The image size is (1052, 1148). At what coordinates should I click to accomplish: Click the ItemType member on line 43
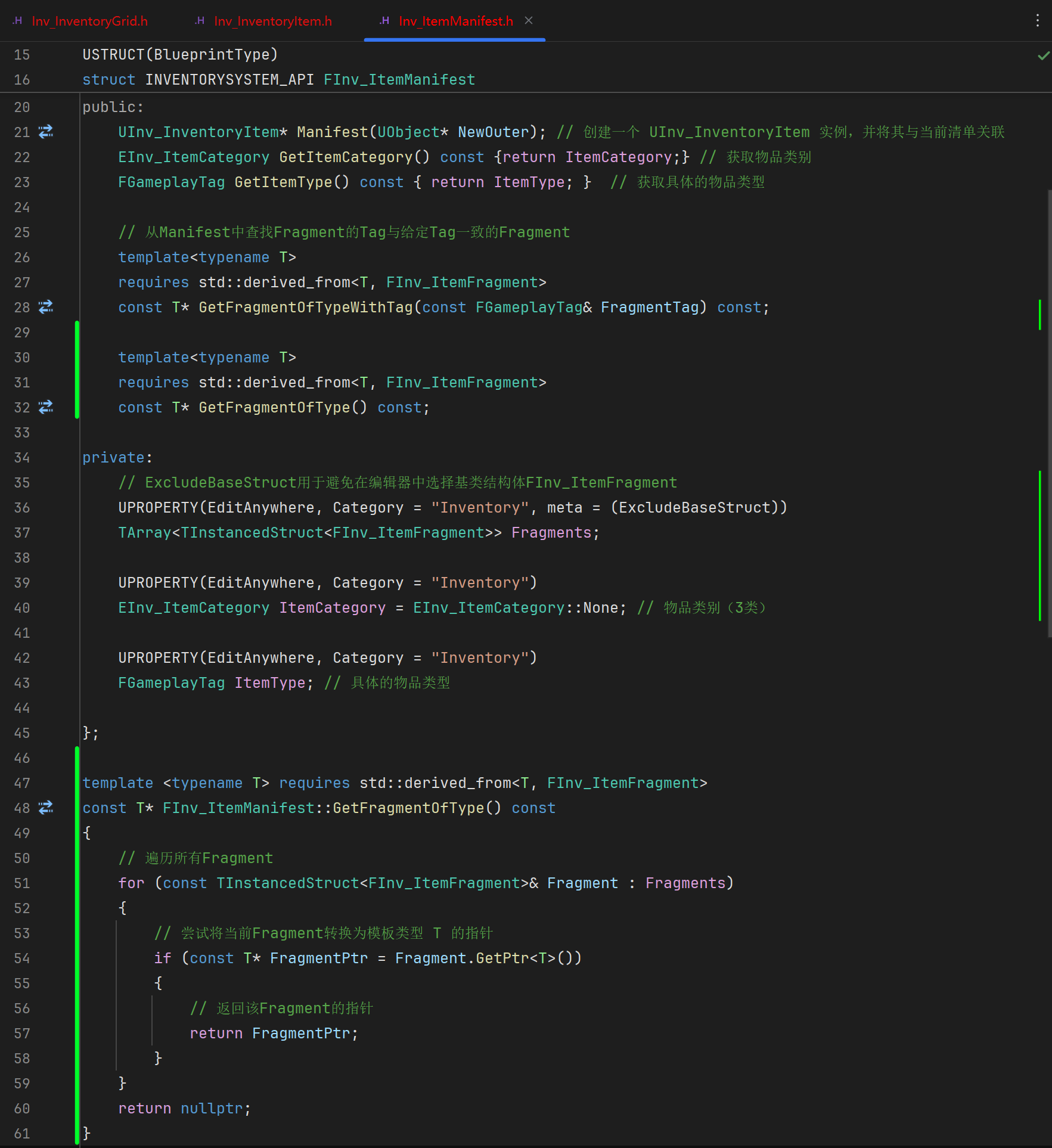(270, 683)
